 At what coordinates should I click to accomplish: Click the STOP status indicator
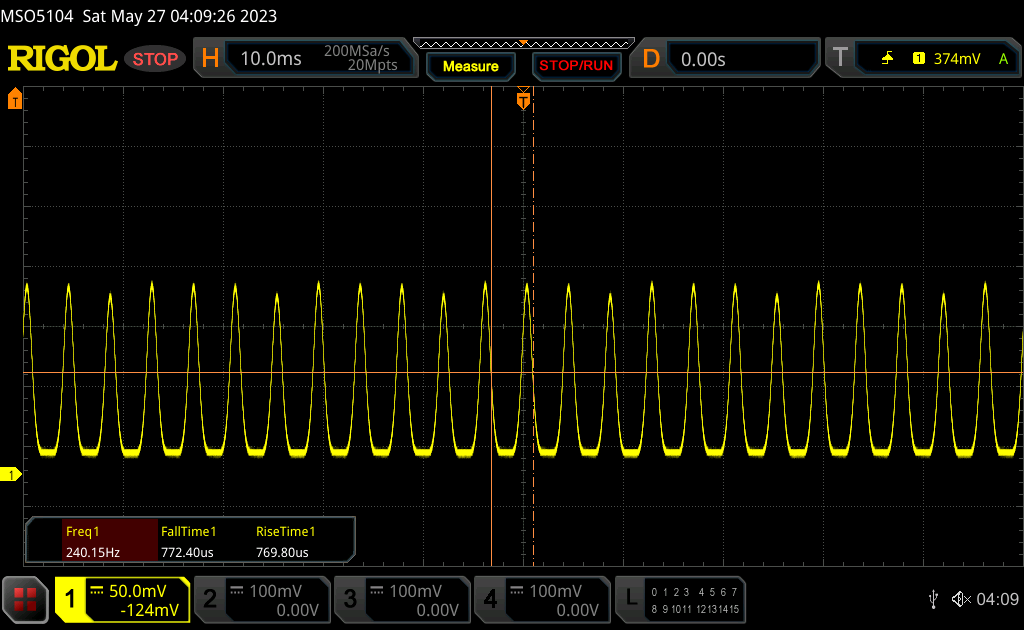[x=155, y=59]
